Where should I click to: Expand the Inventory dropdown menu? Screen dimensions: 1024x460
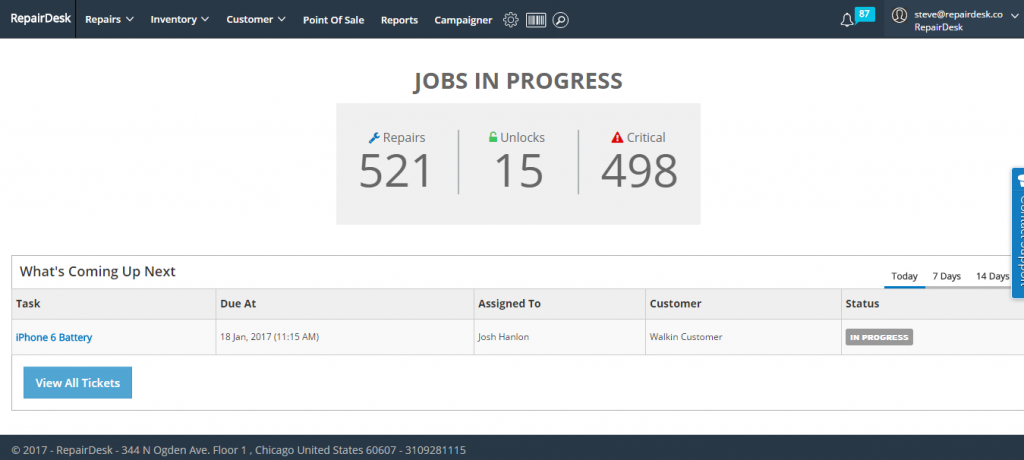tap(180, 20)
